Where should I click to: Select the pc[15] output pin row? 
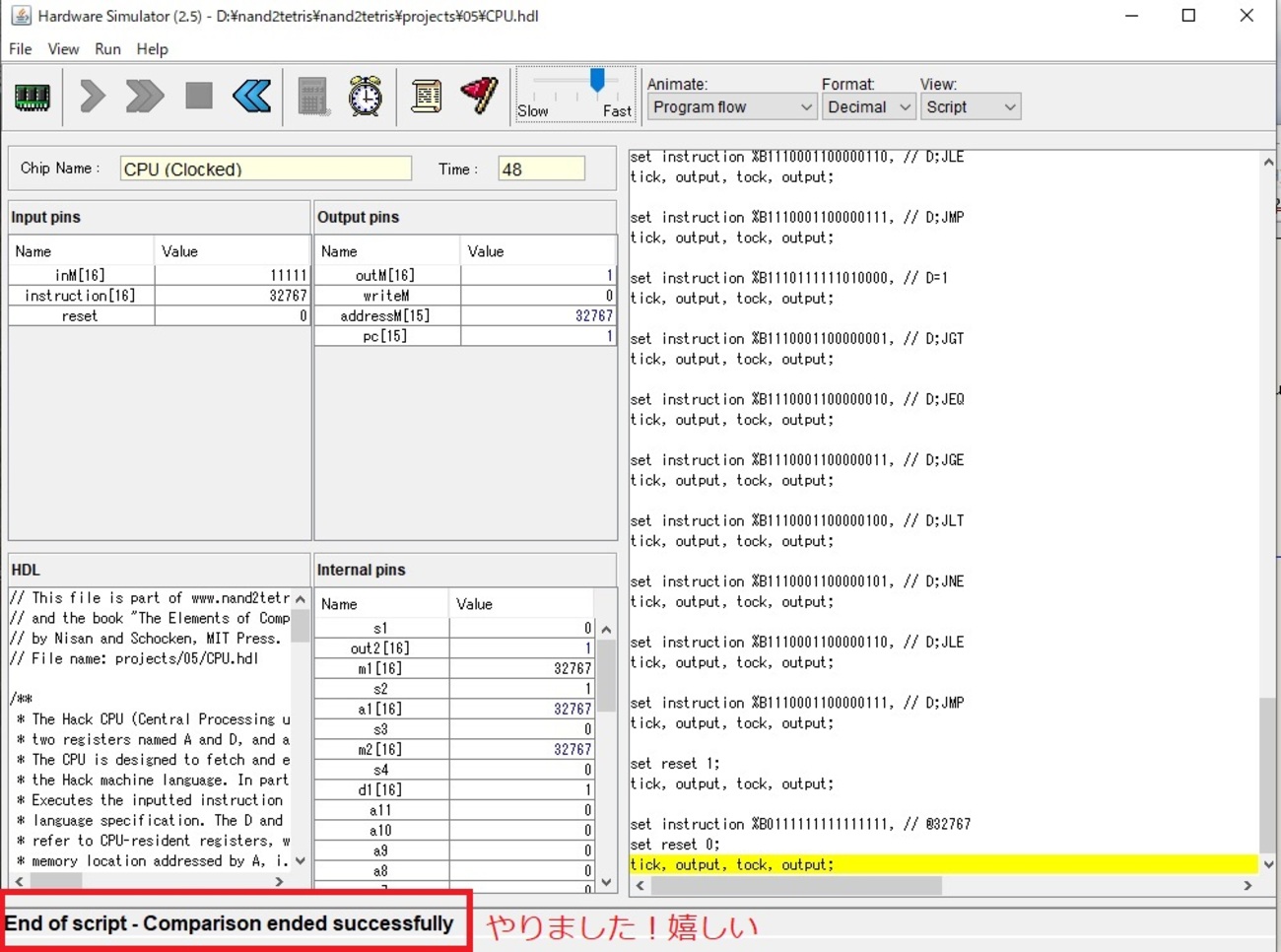[465, 336]
